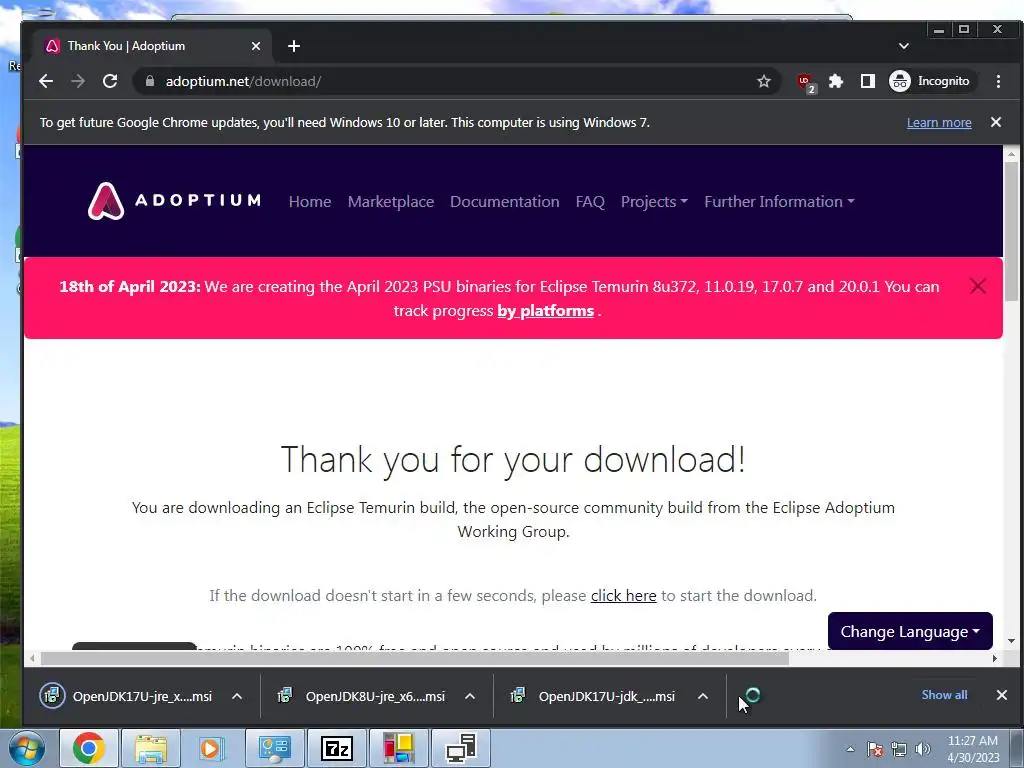Screen dimensions: 1024x768
Task: Expand options for OpenJDK8U-jre download
Action: click(x=470, y=696)
